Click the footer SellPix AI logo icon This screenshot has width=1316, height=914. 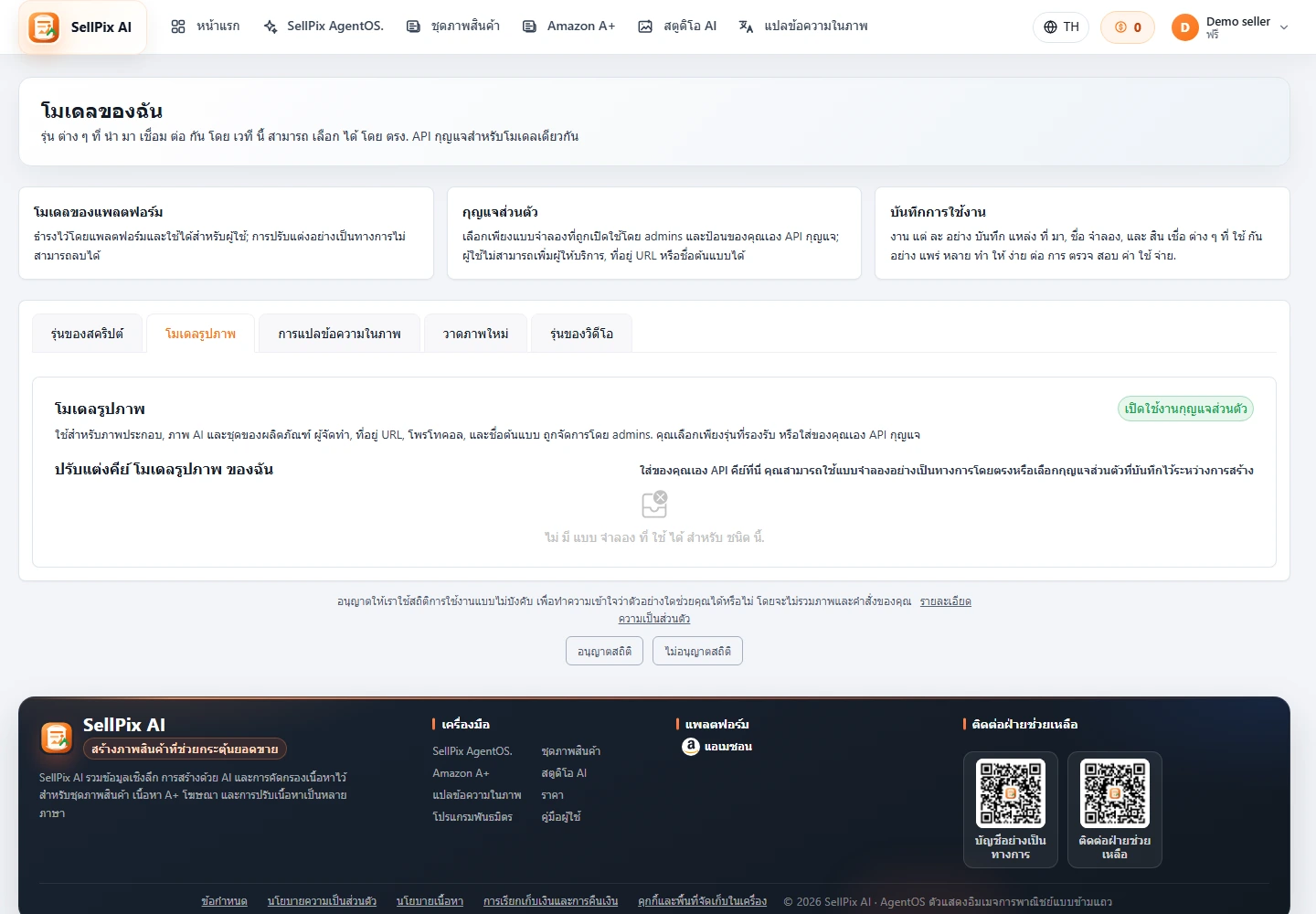coord(57,738)
